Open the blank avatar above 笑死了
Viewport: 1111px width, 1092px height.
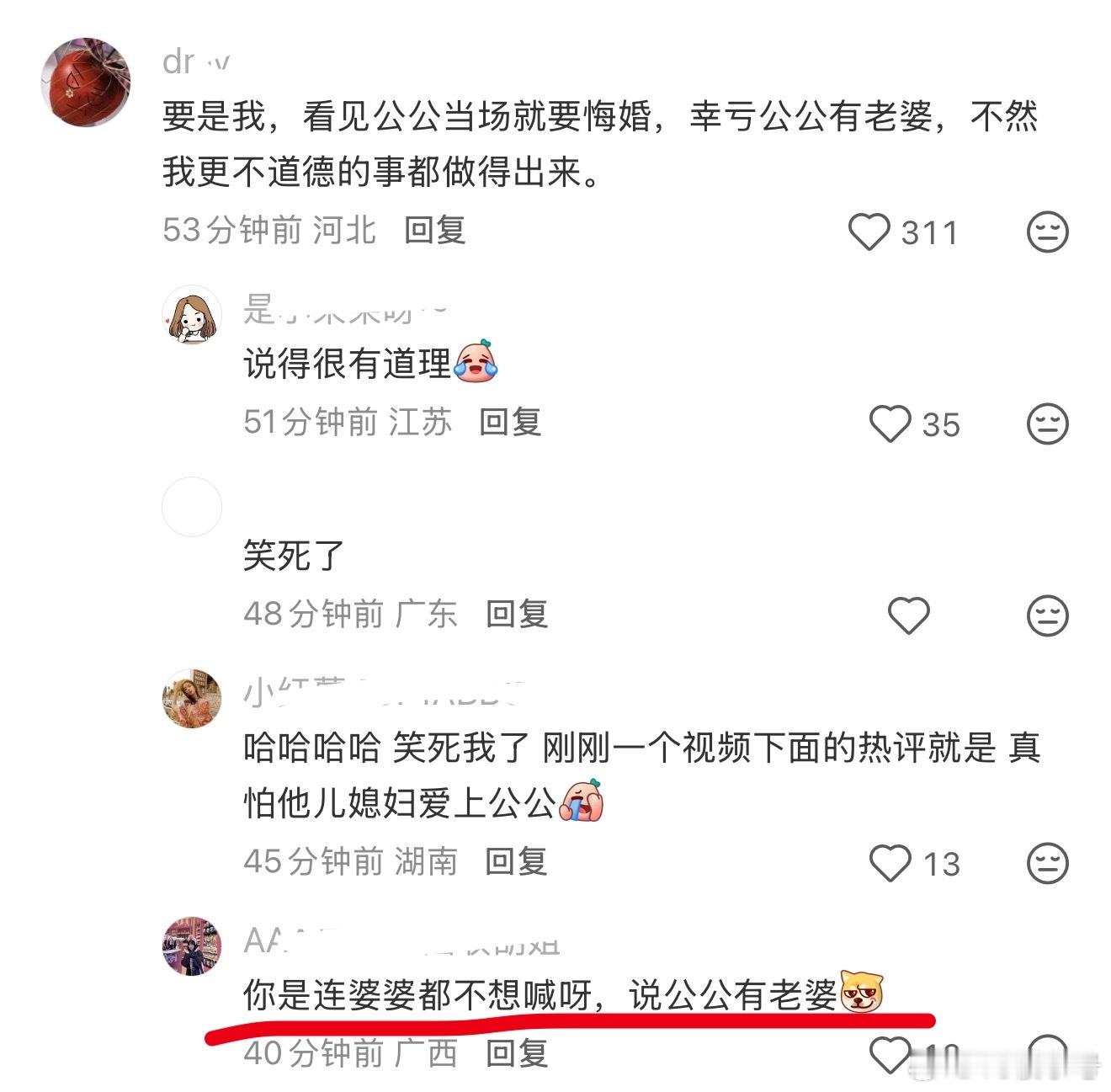[192, 507]
